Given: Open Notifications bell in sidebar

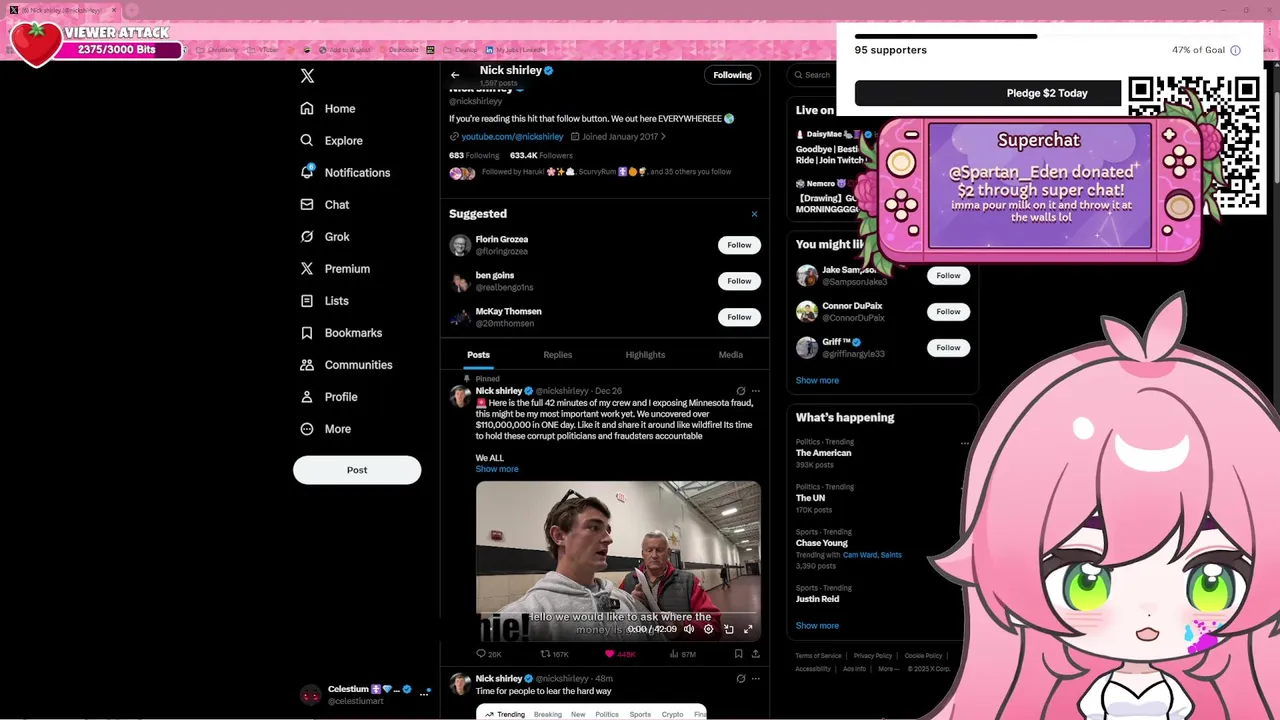Looking at the screenshot, I should pyautogui.click(x=345, y=172).
